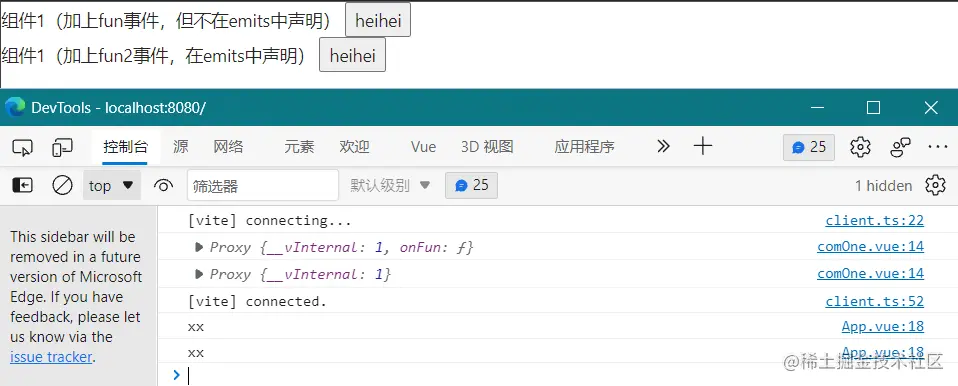
Task: Click the 1 hidden messages label
Action: (883, 185)
